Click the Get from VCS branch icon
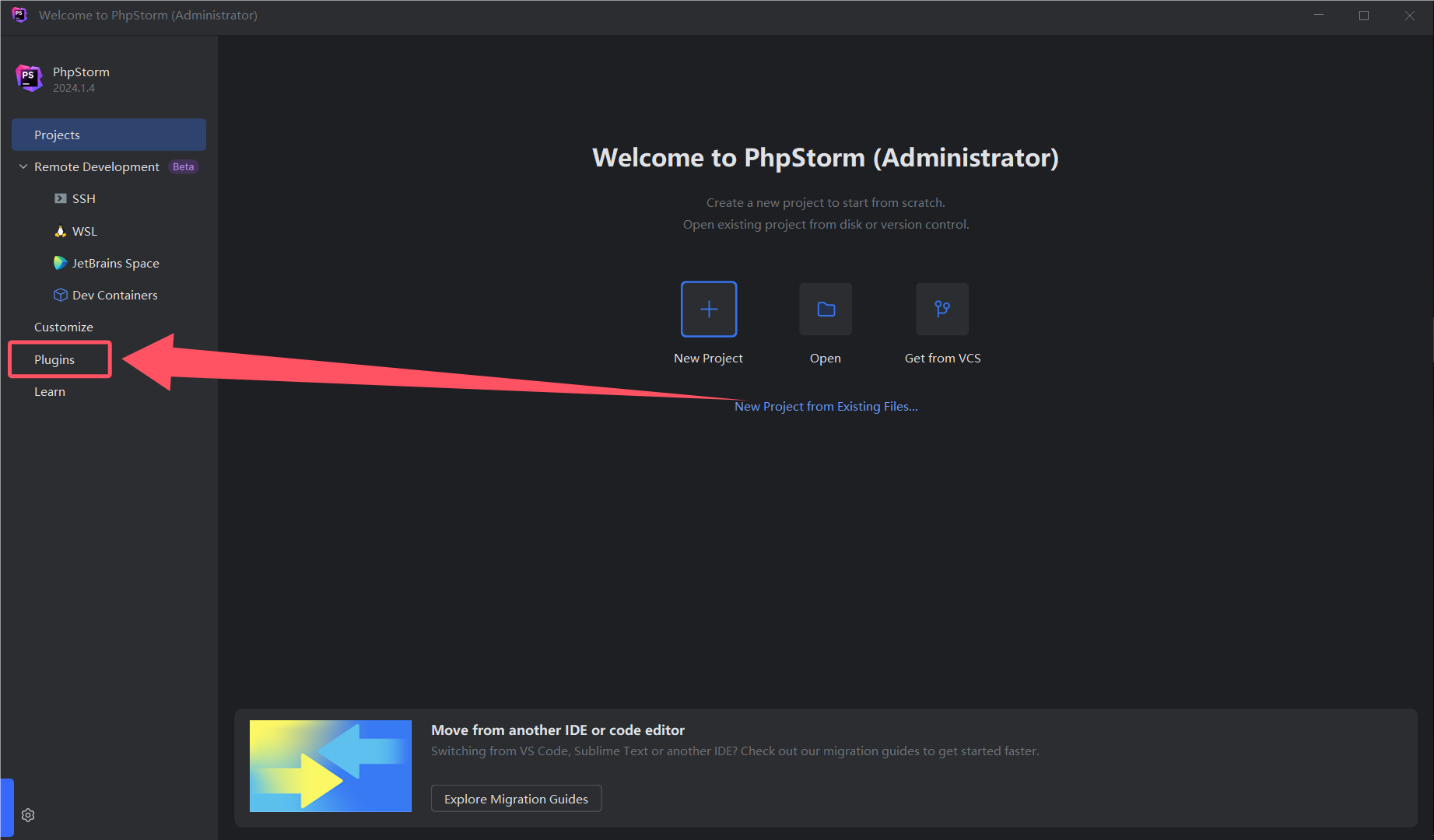 tap(942, 309)
